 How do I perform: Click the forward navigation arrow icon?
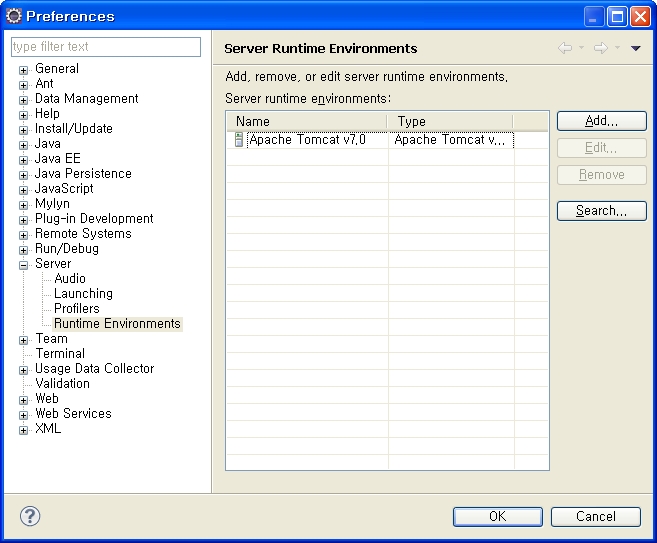(600, 48)
